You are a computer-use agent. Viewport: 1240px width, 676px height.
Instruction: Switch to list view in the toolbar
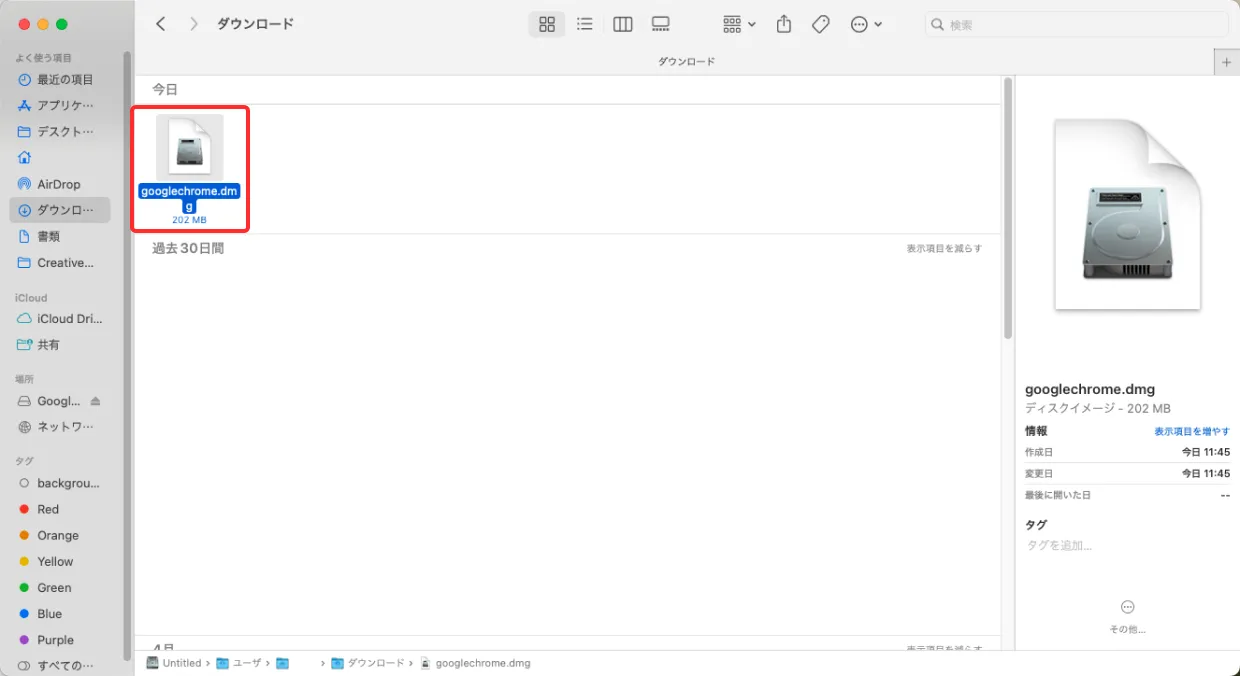585,24
